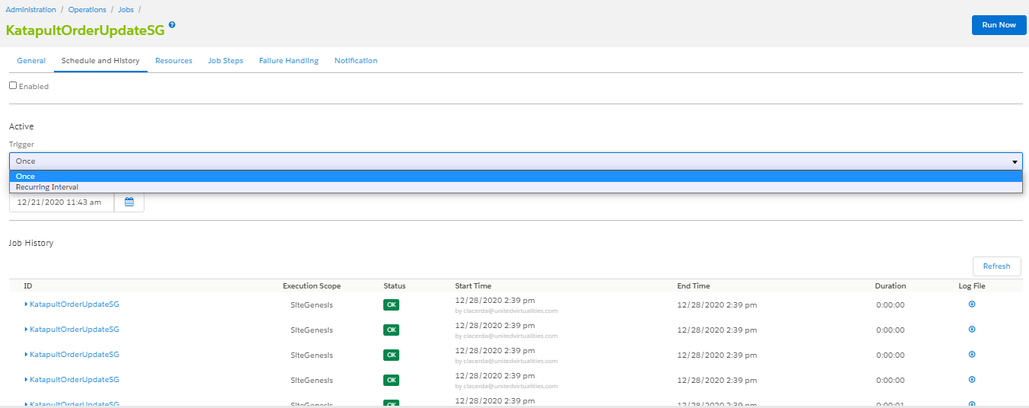Refresh the job history list
This screenshot has width=1029, height=408.
coord(997,266)
